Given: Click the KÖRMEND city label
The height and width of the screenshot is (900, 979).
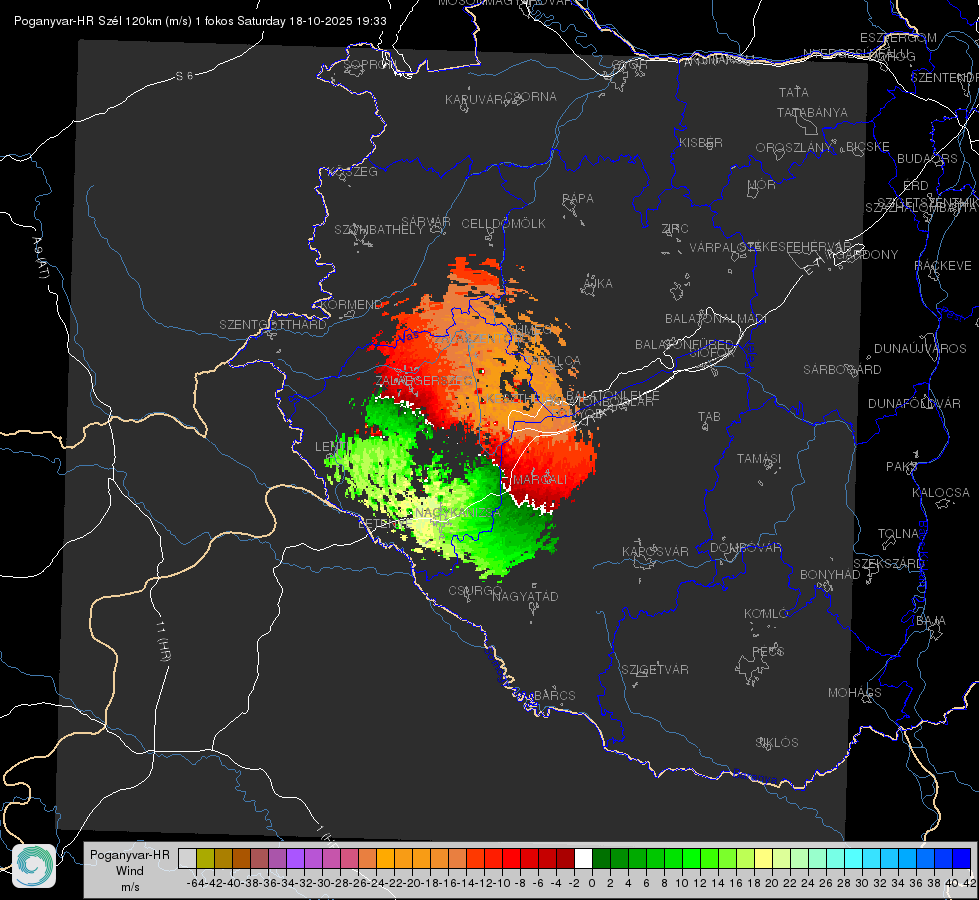Looking at the screenshot, I should tap(351, 304).
